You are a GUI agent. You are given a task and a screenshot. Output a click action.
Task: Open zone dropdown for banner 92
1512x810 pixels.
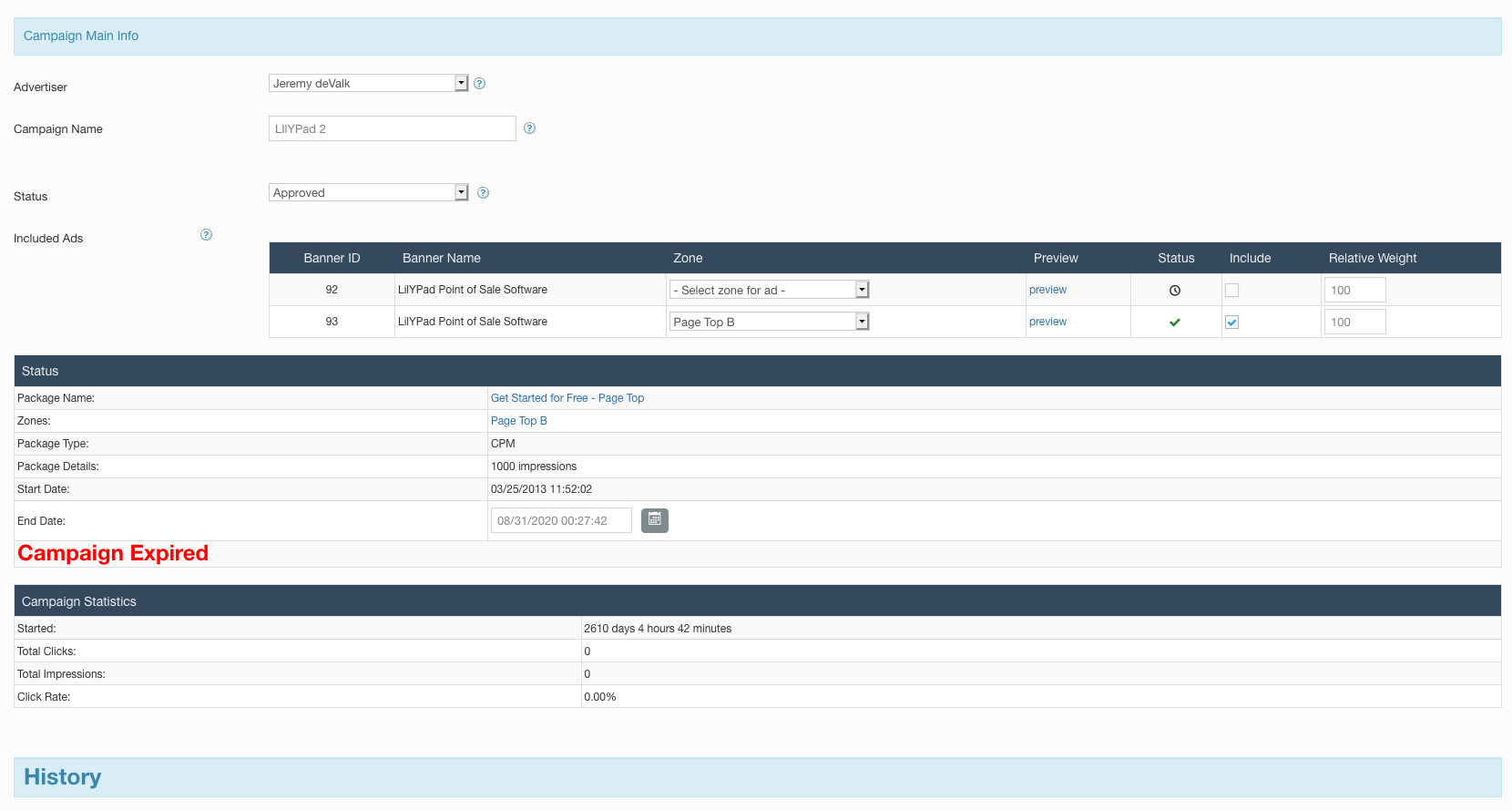[769, 290]
